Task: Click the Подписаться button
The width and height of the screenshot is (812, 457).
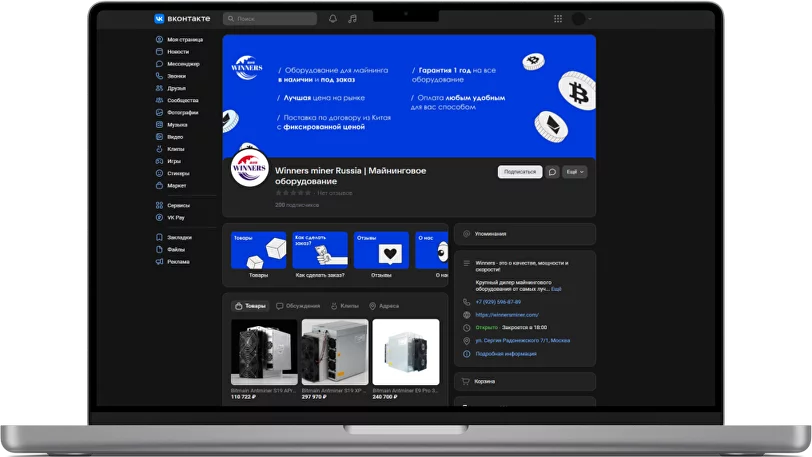Action: tap(520, 172)
